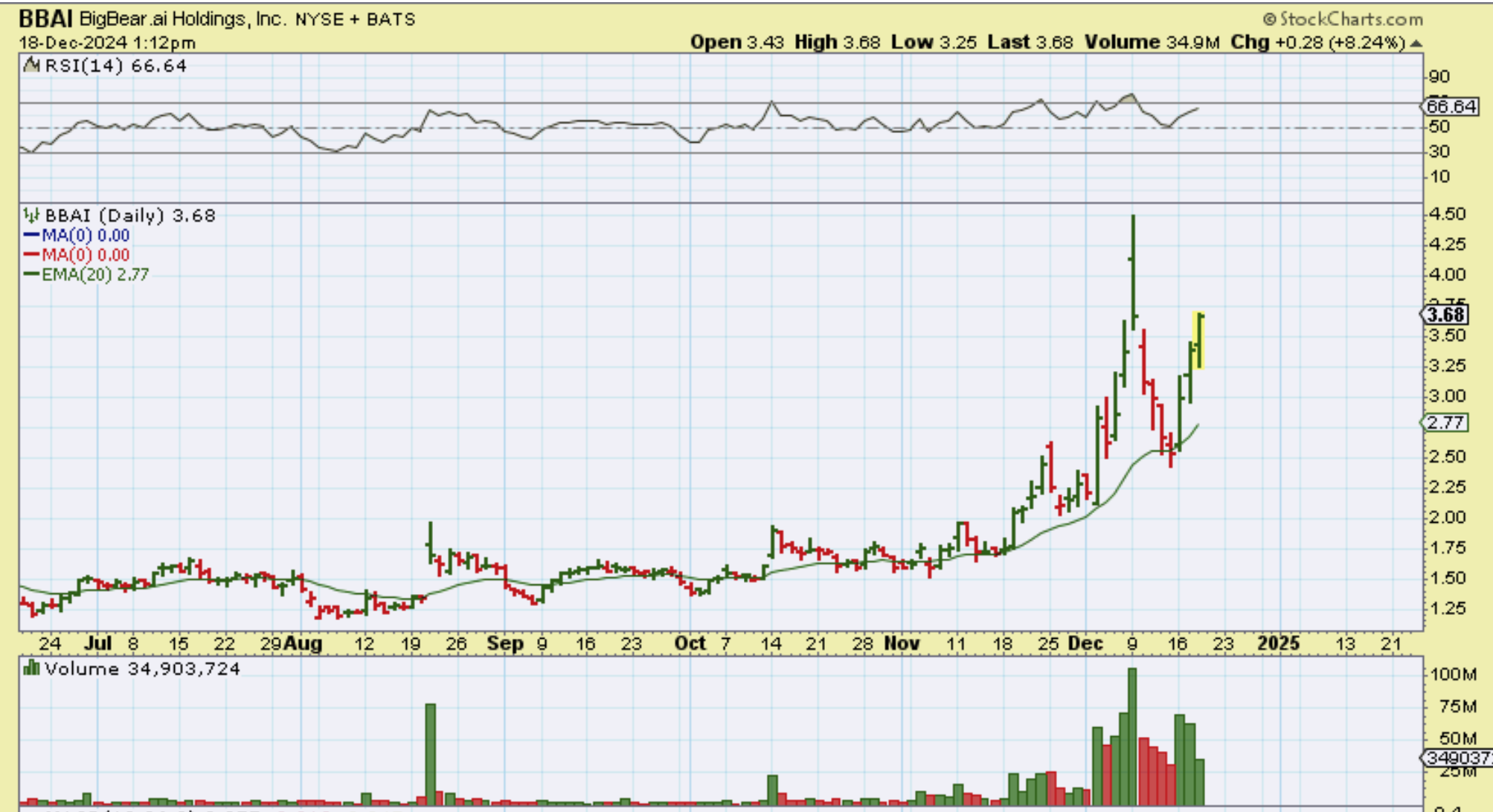
Task: Click the Volume 34,903,724 label
Action: (x=142, y=668)
